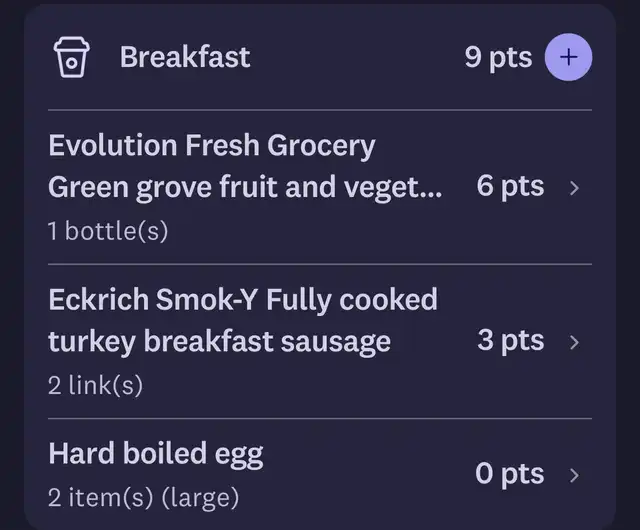Open the Evolution Fresh chevron arrow
This screenshot has width=640, height=530.
(574, 188)
